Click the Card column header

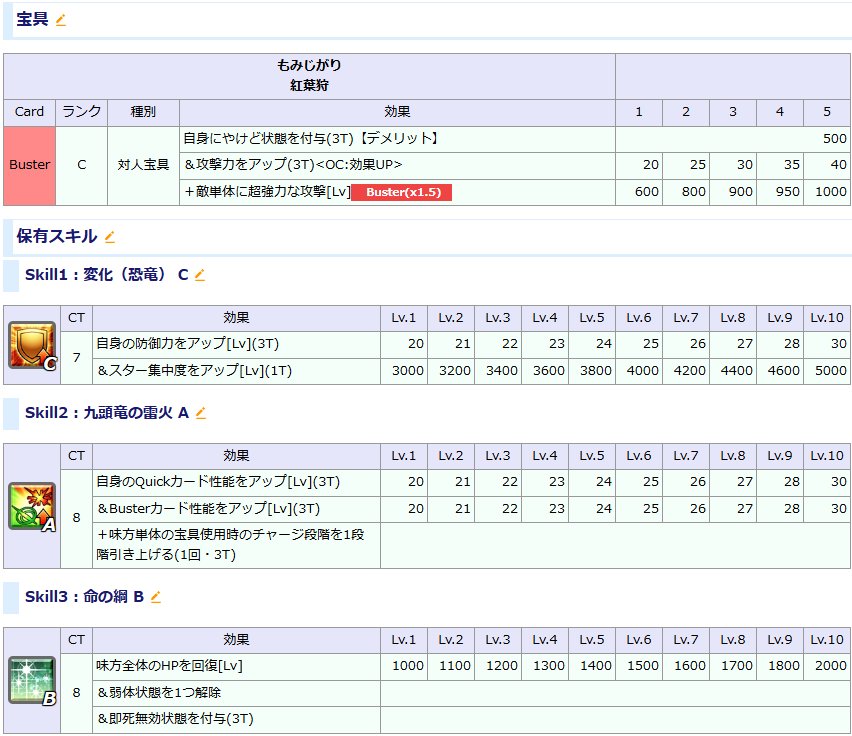(29, 112)
